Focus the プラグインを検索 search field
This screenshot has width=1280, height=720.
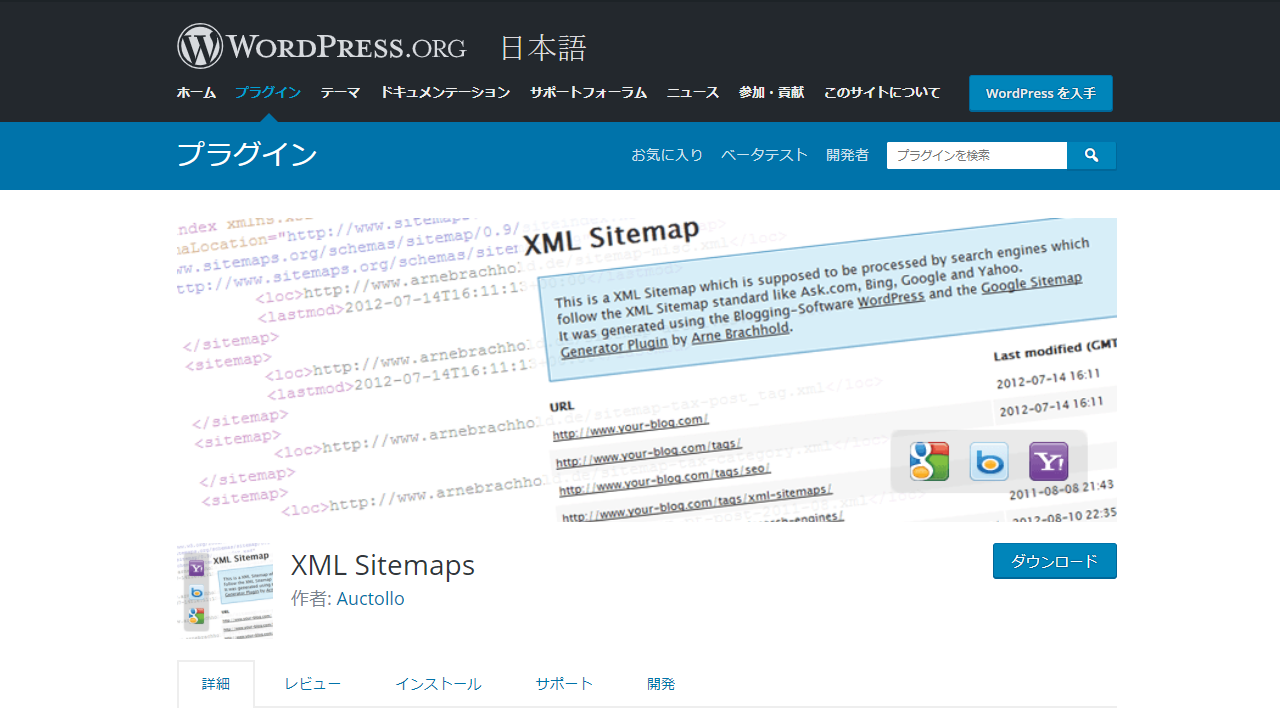pyautogui.click(x=977, y=155)
